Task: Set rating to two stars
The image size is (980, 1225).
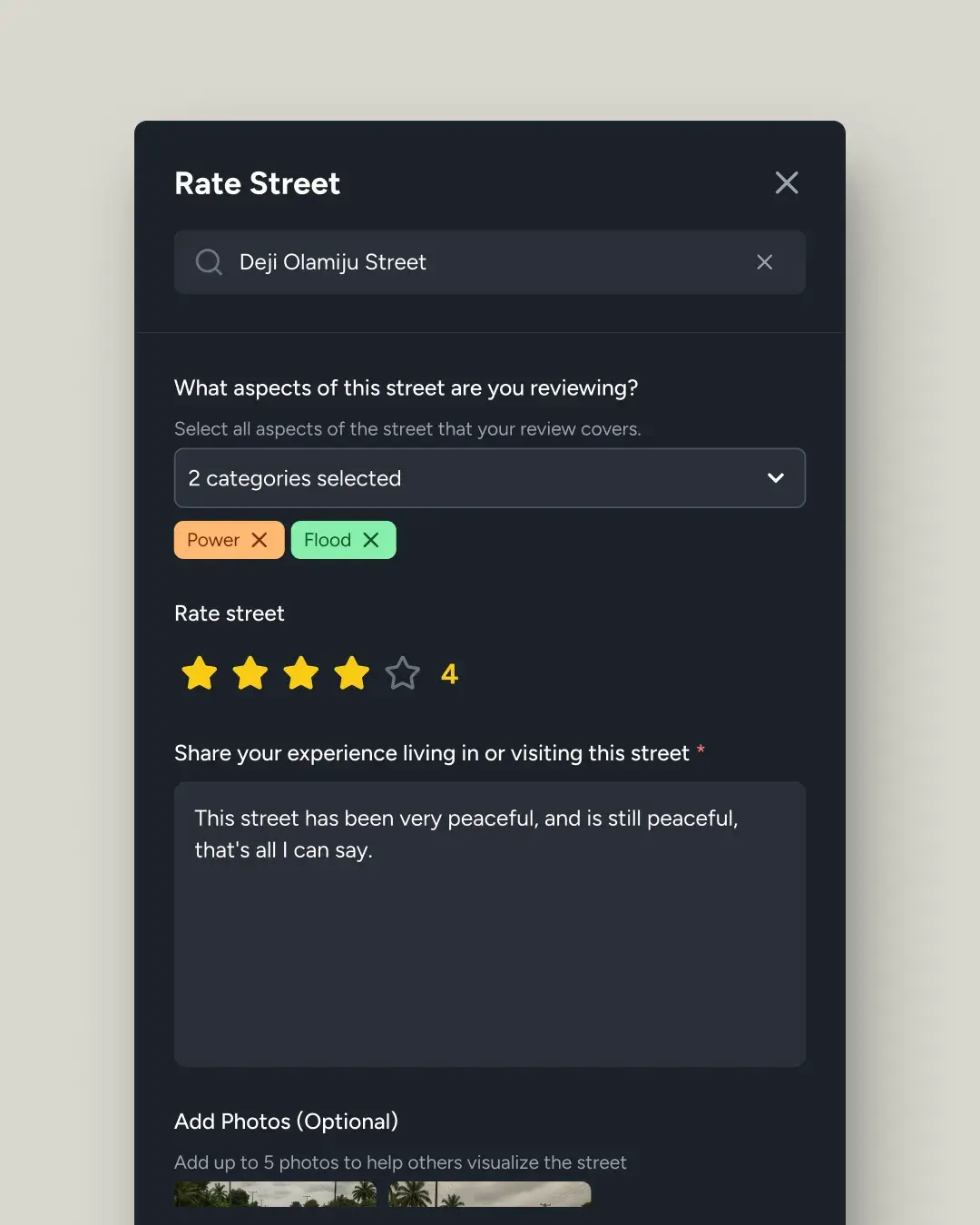Action: pos(250,674)
